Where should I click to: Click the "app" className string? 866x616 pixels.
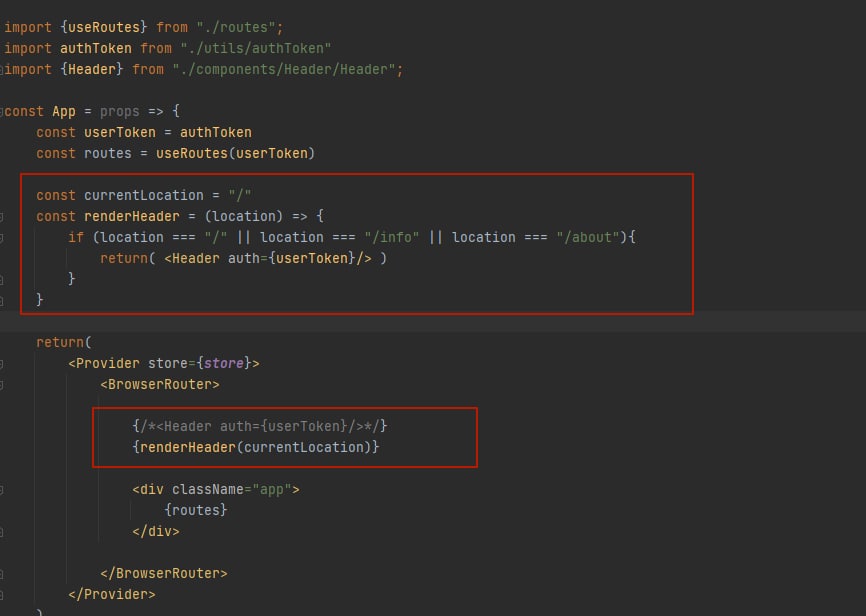point(272,489)
